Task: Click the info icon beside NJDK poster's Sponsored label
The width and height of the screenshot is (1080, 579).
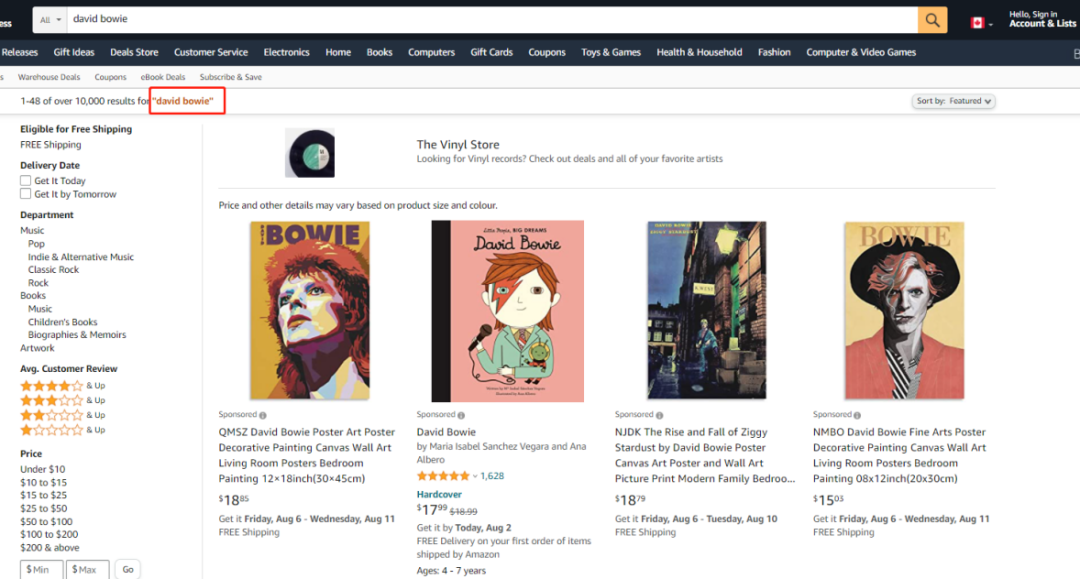Action: pos(659,415)
